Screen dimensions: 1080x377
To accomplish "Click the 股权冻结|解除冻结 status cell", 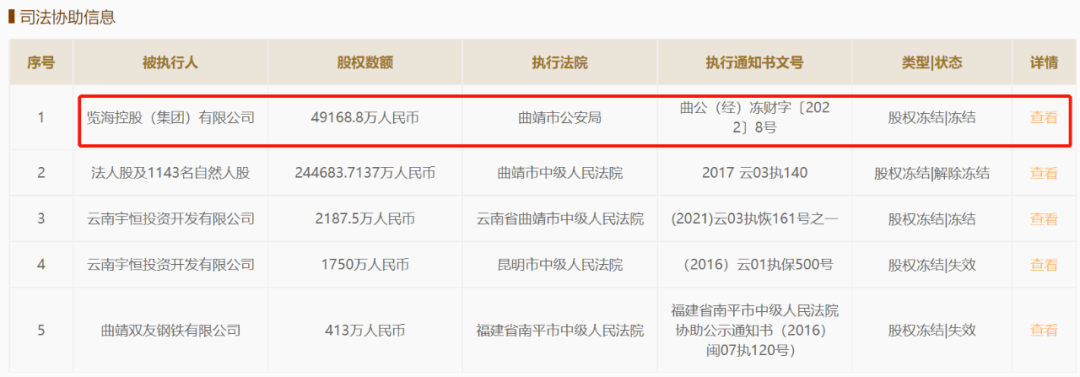I will point(932,174).
